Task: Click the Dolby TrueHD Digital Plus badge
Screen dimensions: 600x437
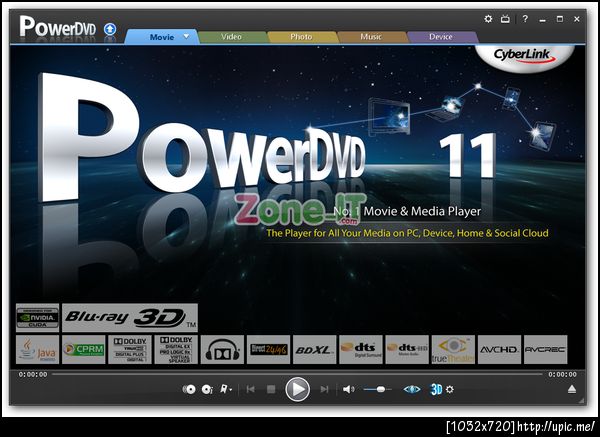Action: 130,349
